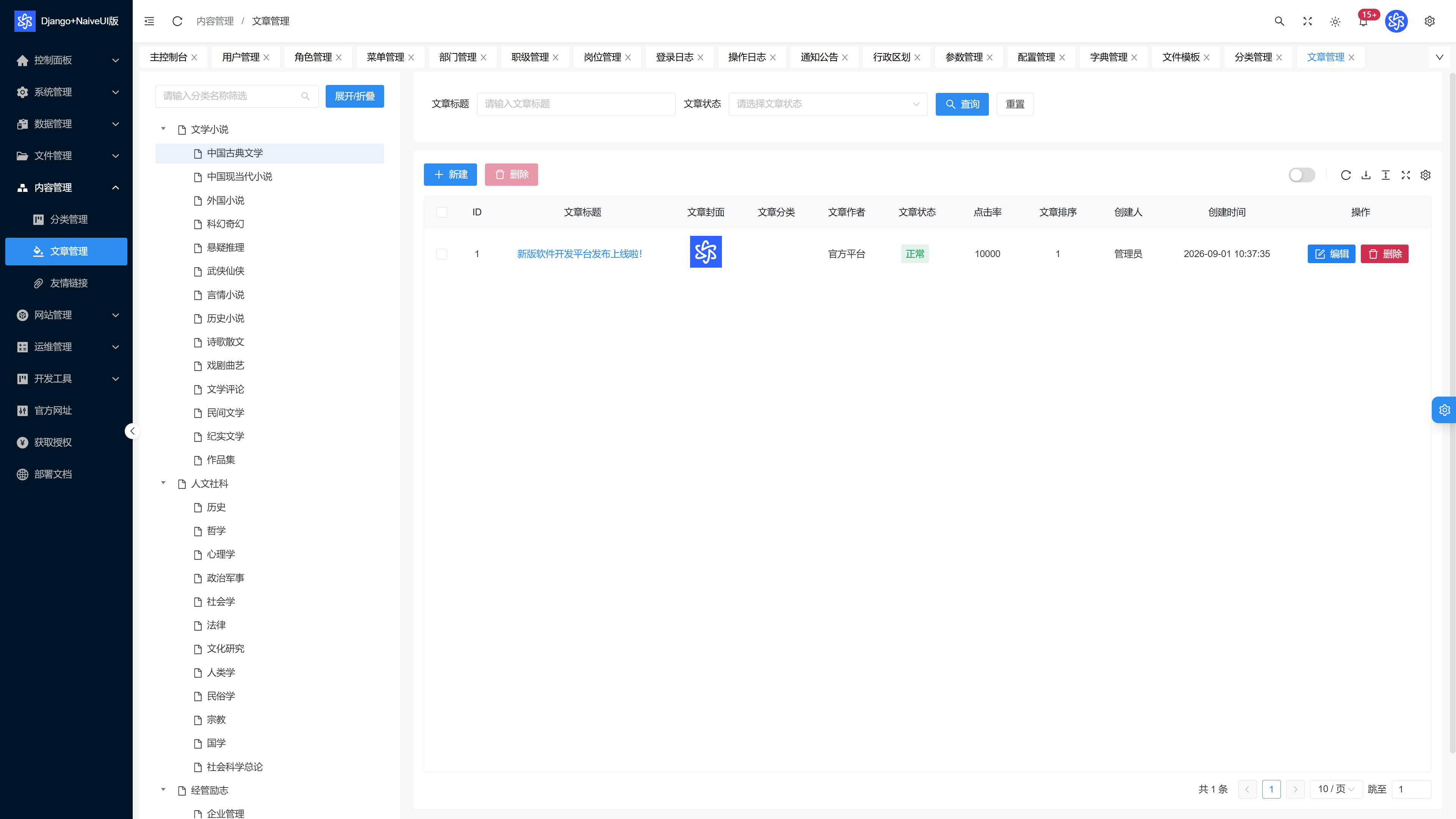Select the checkbox for article row 1
Screen dimensions: 1456x819
pyautogui.click(x=442, y=254)
